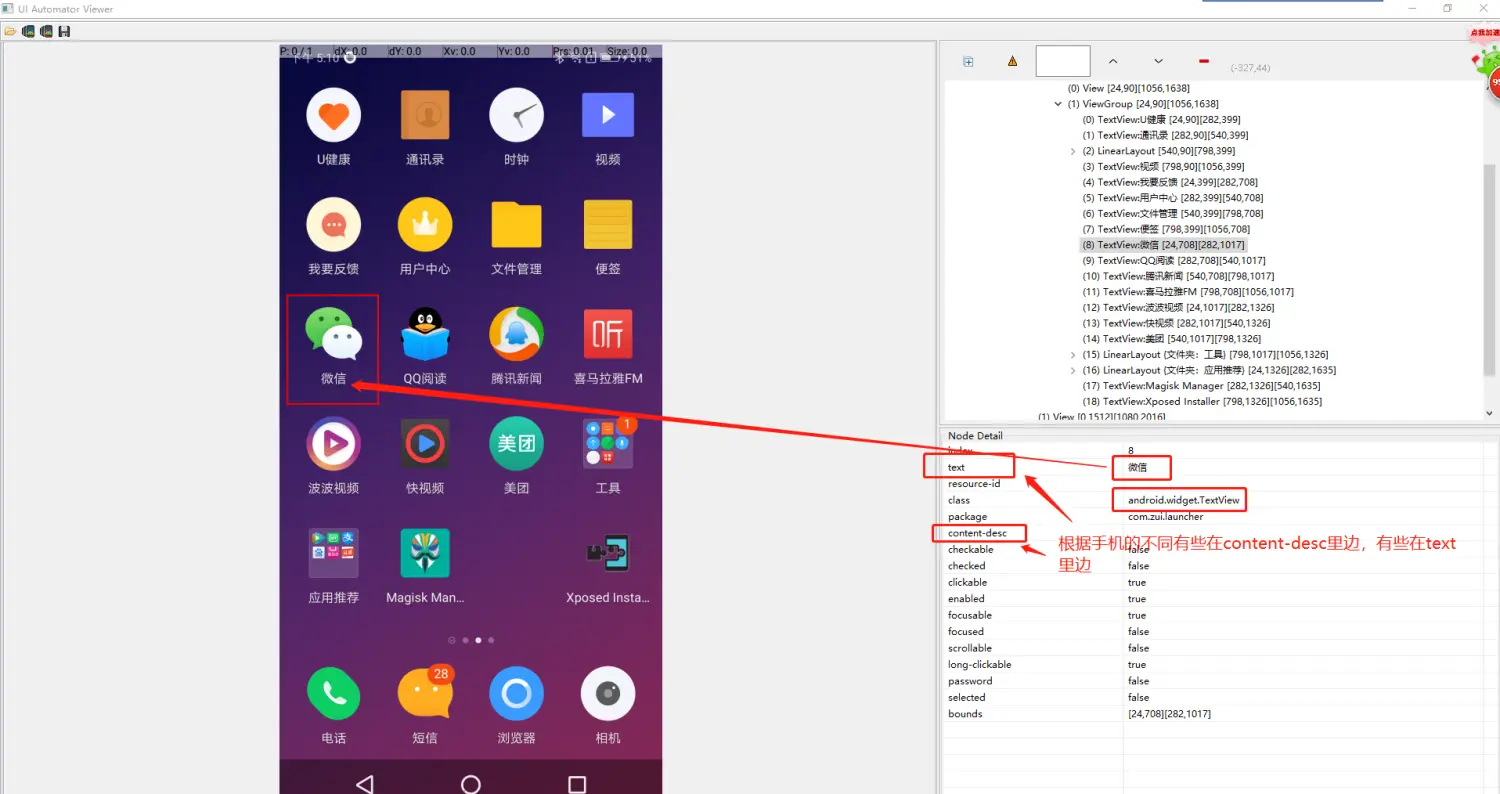This screenshot has height=794, width=1500.
Task: Tap the 电话 phone dock icon
Action: pyautogui.click(x=333, y=693)
